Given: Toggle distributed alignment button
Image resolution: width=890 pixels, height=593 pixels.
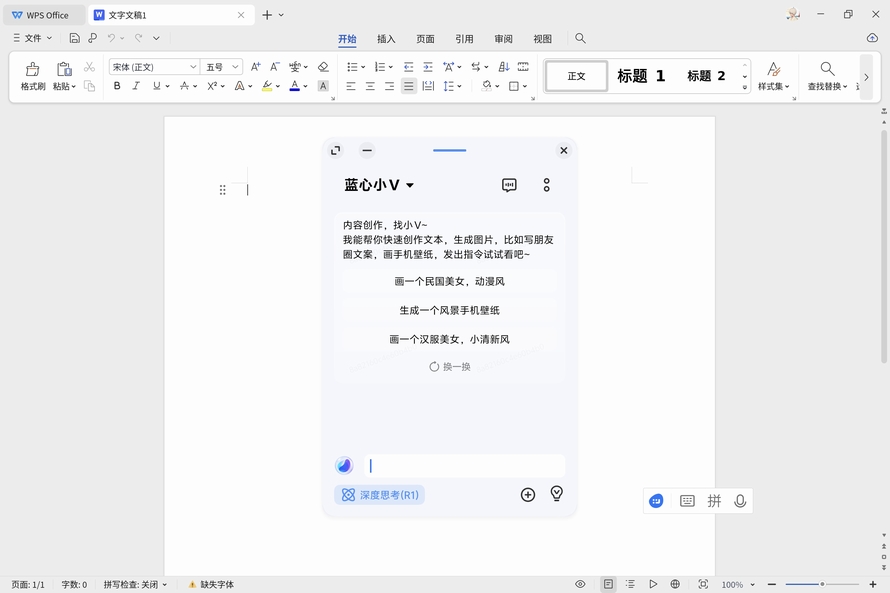Looking at the screenshot, I should (428, 86).
